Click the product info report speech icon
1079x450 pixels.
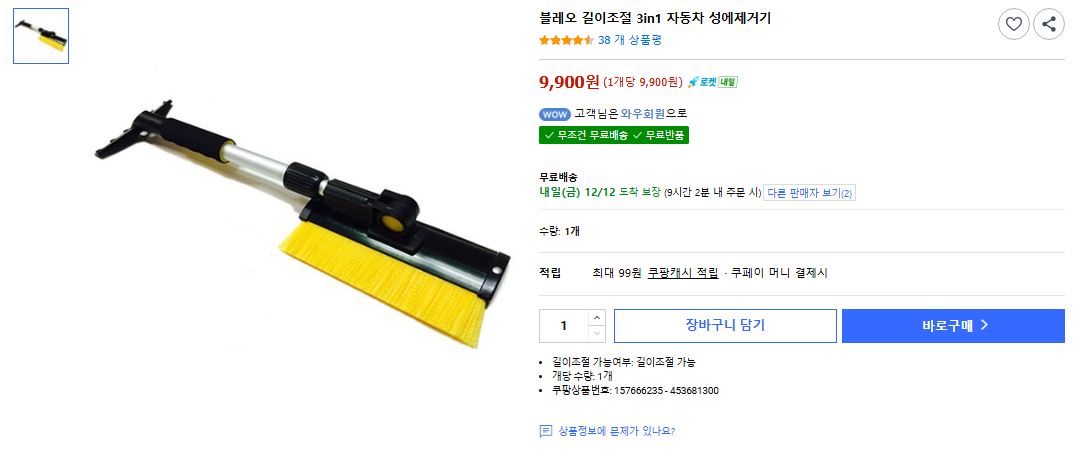[546, 431]
